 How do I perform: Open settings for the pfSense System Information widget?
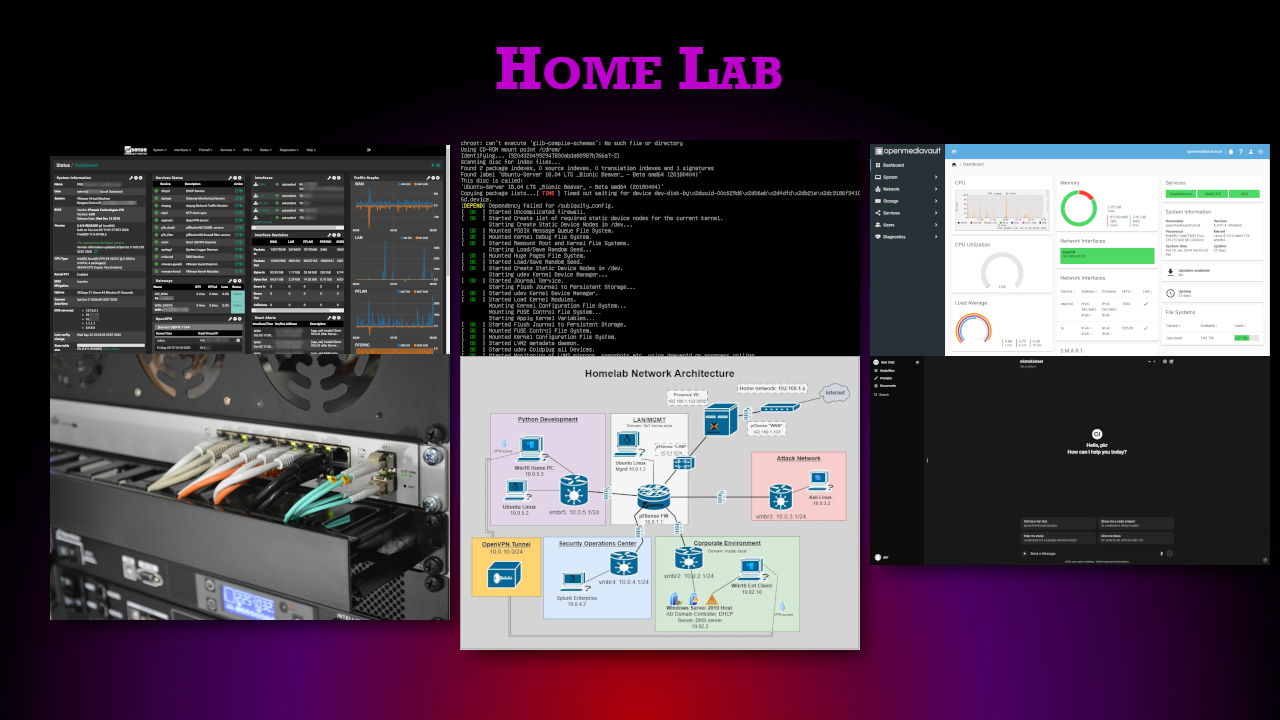coord(131,178)
